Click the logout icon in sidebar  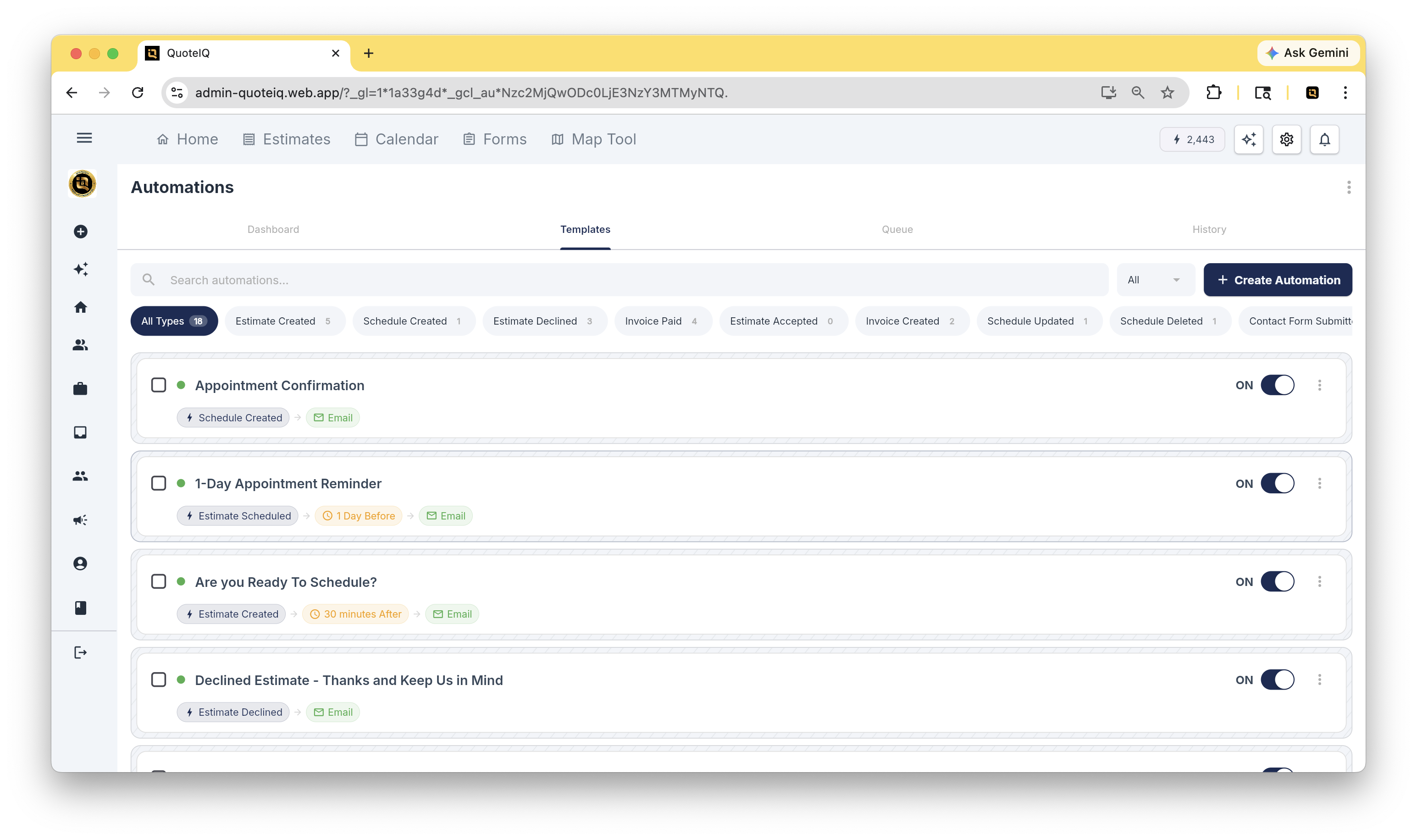click(80, 652)
